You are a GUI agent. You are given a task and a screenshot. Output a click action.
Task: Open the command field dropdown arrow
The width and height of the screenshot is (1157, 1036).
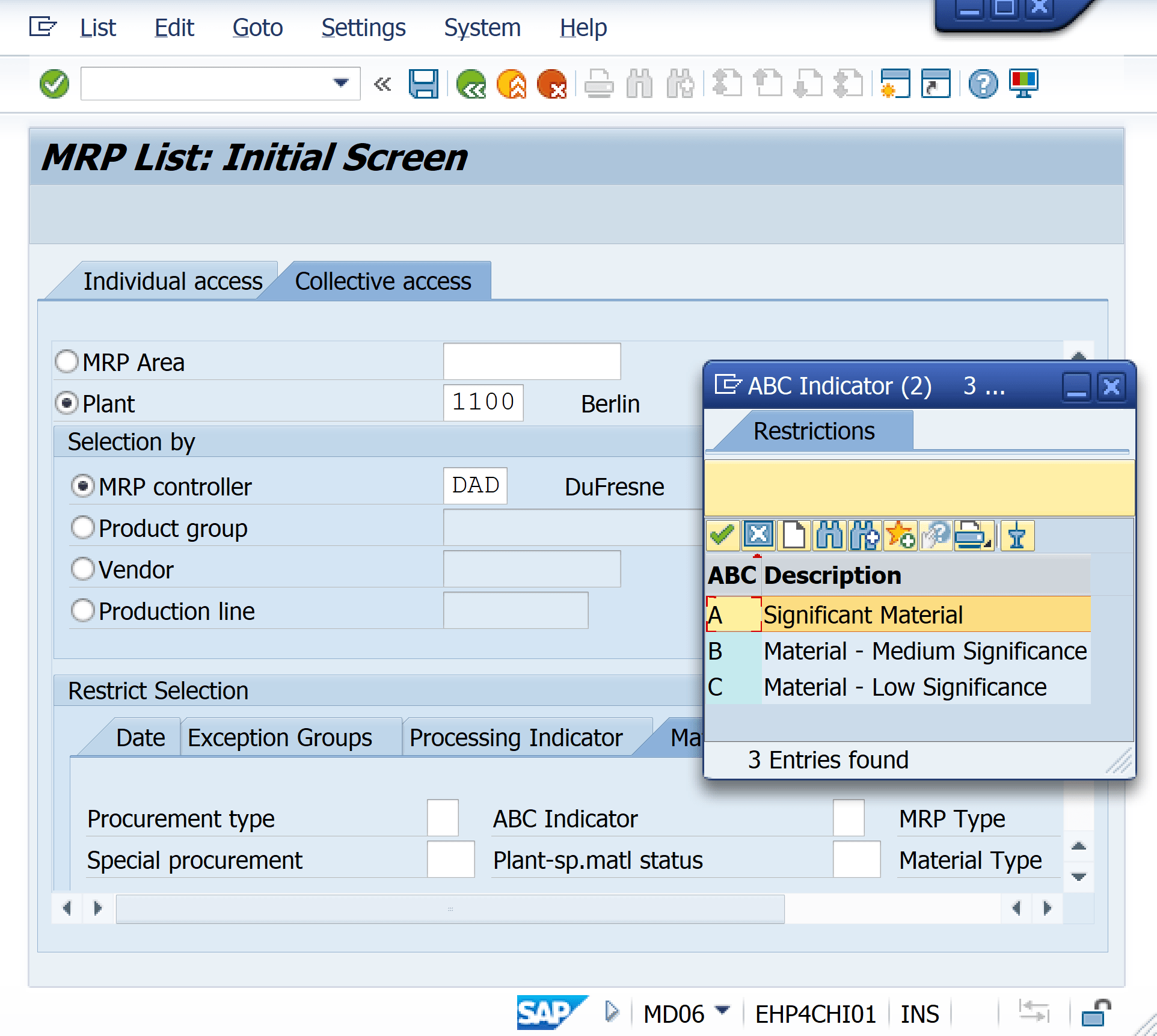[341, 83]
